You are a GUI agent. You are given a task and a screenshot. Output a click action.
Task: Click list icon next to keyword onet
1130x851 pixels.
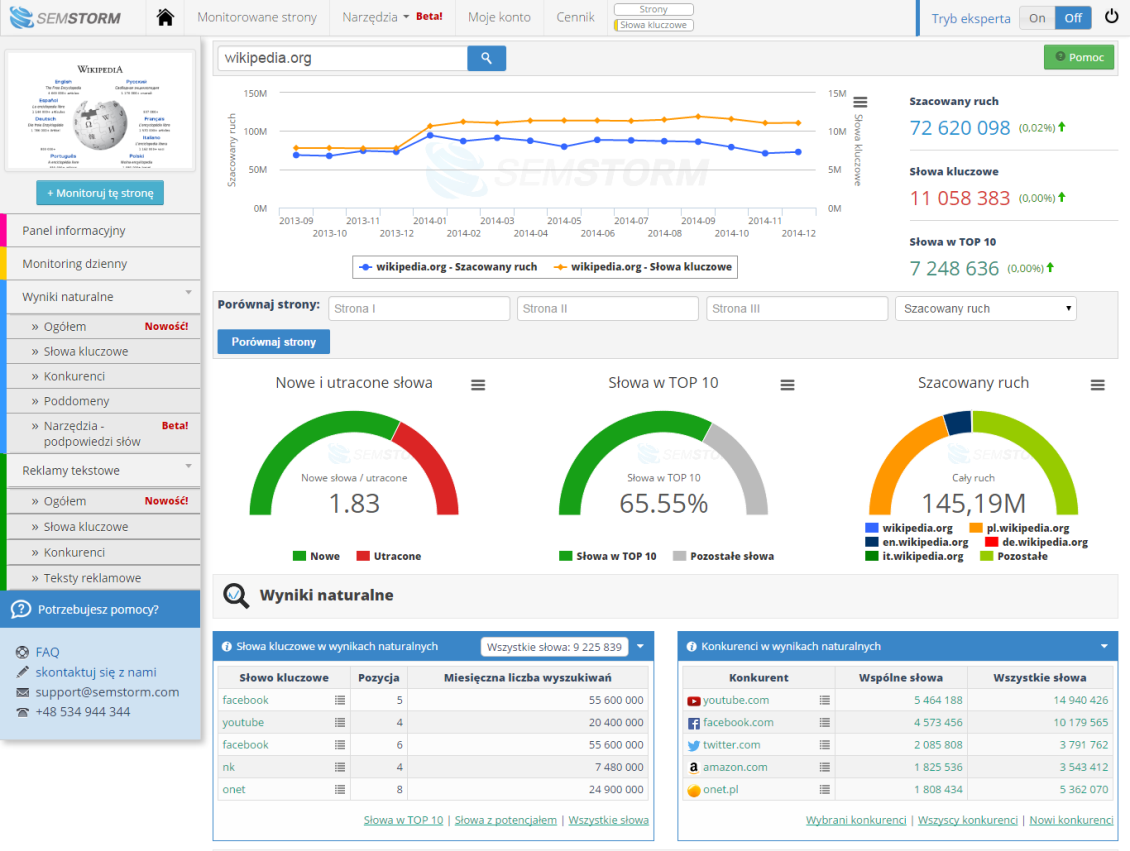tap(339, 789)
